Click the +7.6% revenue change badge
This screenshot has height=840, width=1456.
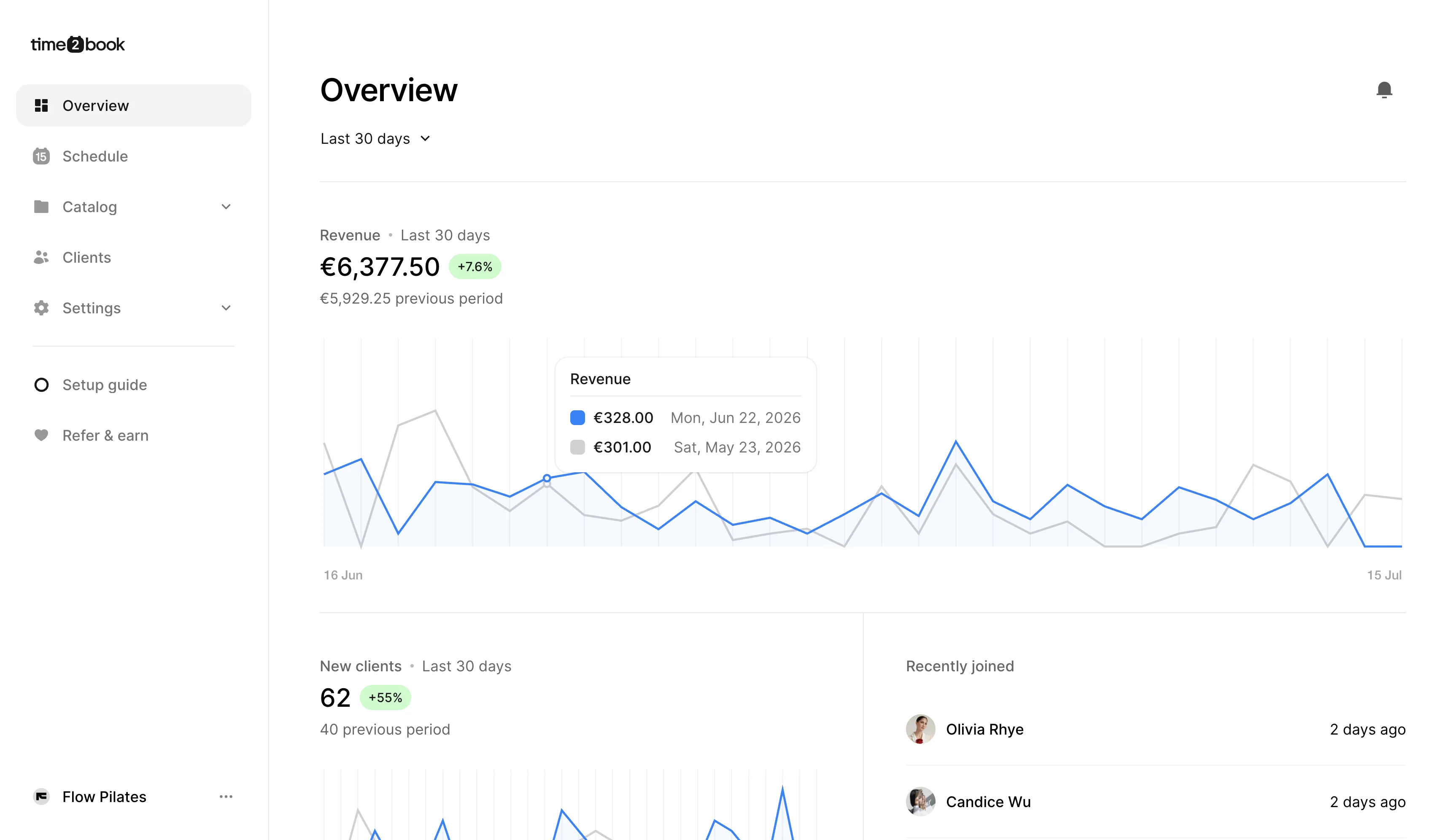(x=475, y=267)
